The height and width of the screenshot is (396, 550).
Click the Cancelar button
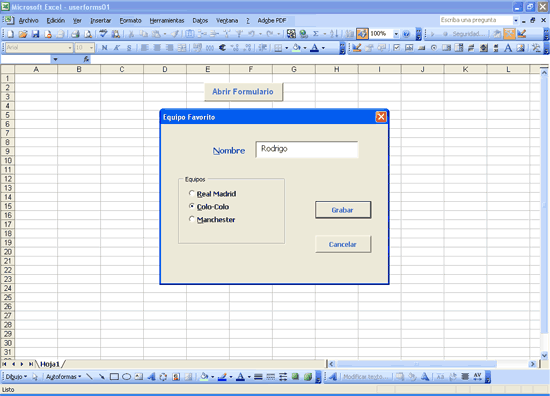[x=343, y=244]
